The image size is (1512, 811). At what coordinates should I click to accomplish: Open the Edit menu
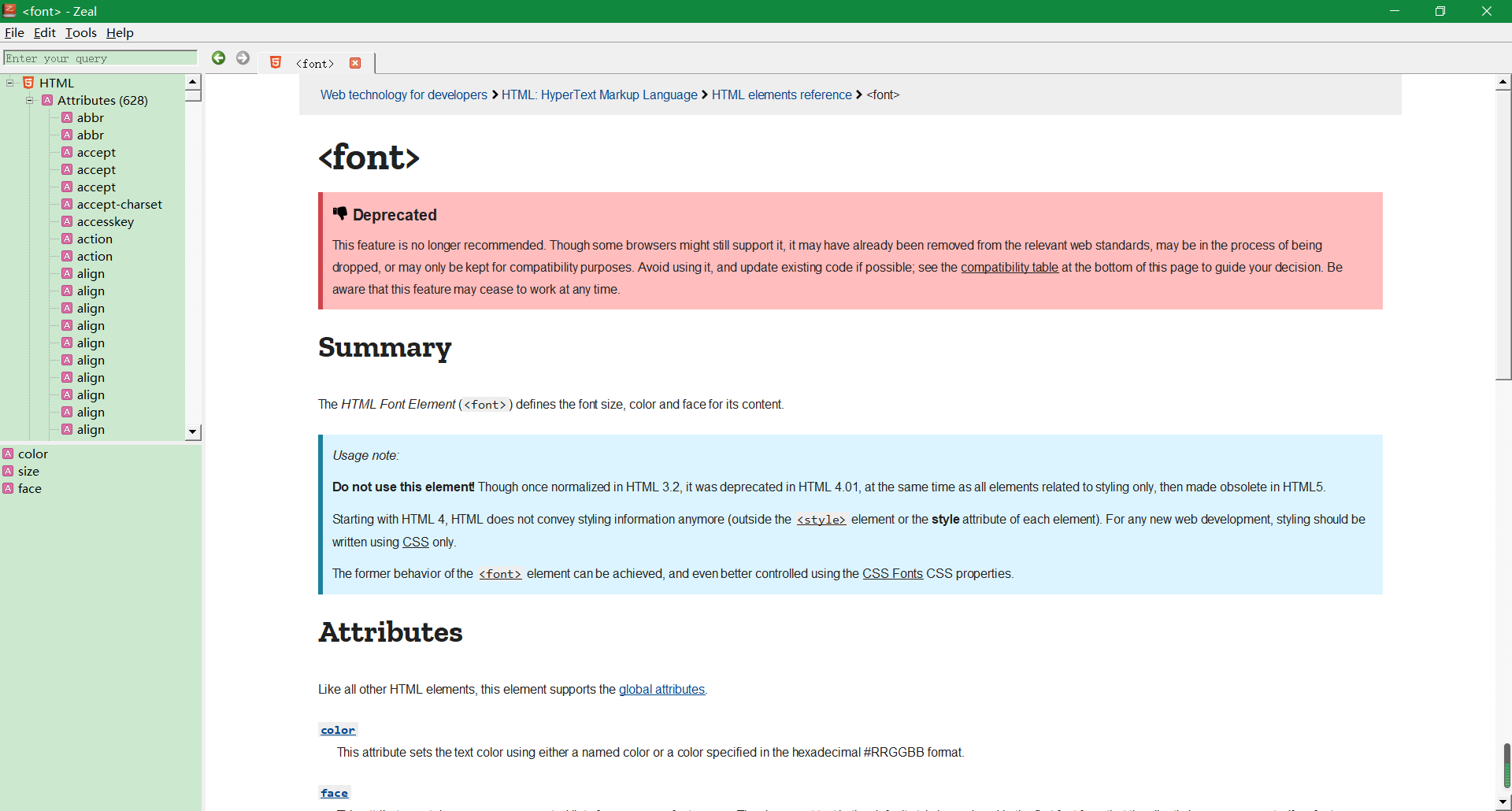[44, 32]
